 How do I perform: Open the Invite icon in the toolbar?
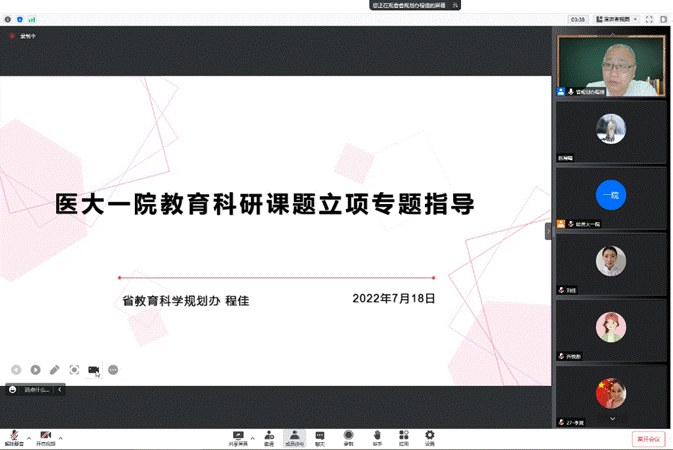coord(268,437)
